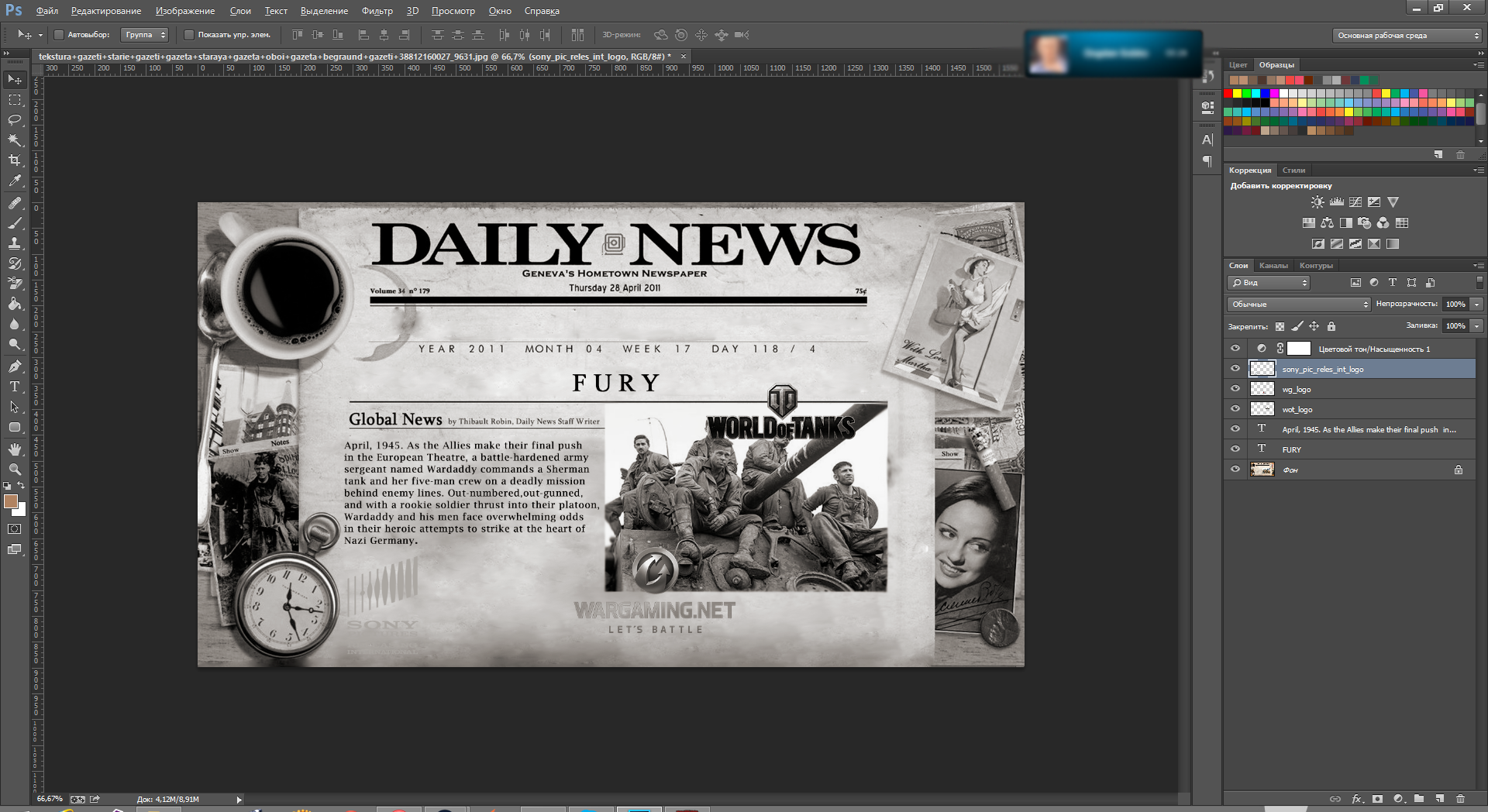Click the trash icon in Layers panel

[1460, 799]
